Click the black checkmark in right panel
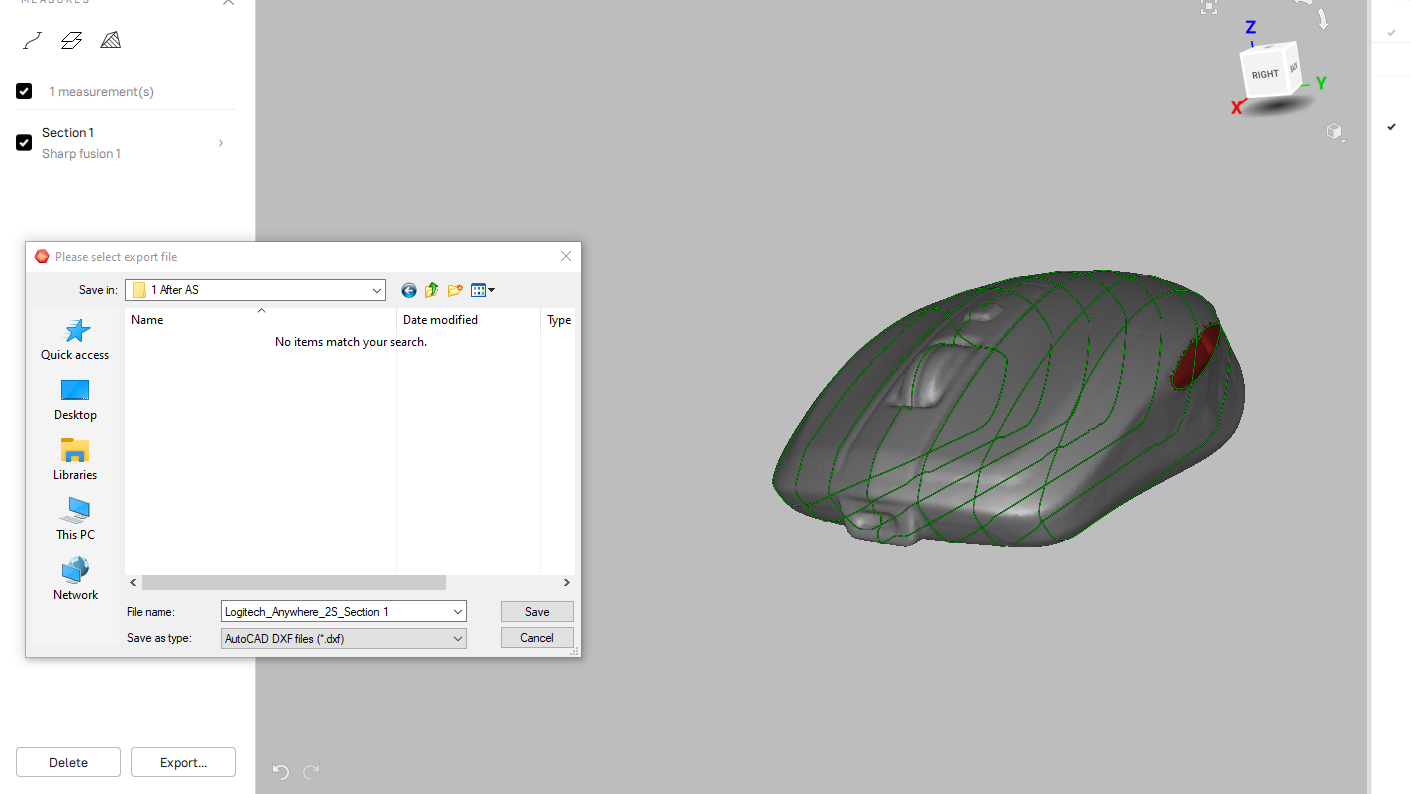Image resolution: width=1411 pixels, height=794 pixels. (x=1391, y=127)
